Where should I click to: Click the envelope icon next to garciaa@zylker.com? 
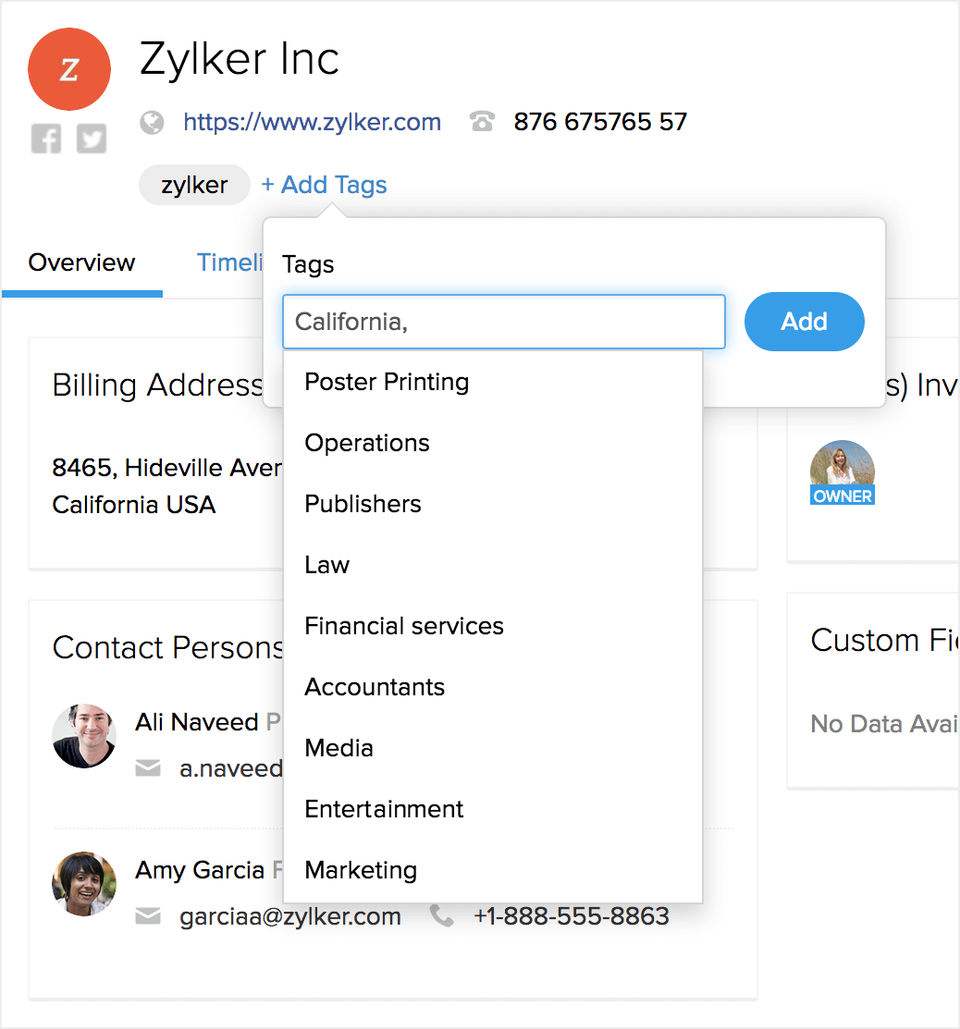(148, 916)
